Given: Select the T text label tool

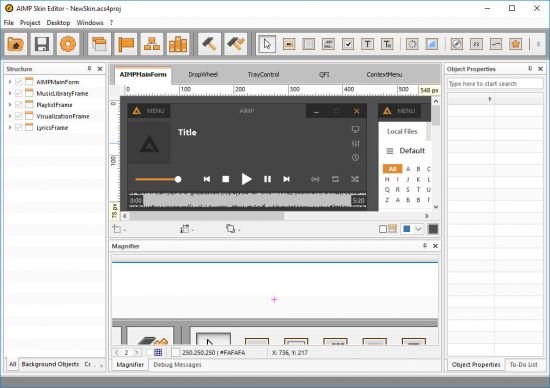Looking at the screenshot, I should 367,44.
